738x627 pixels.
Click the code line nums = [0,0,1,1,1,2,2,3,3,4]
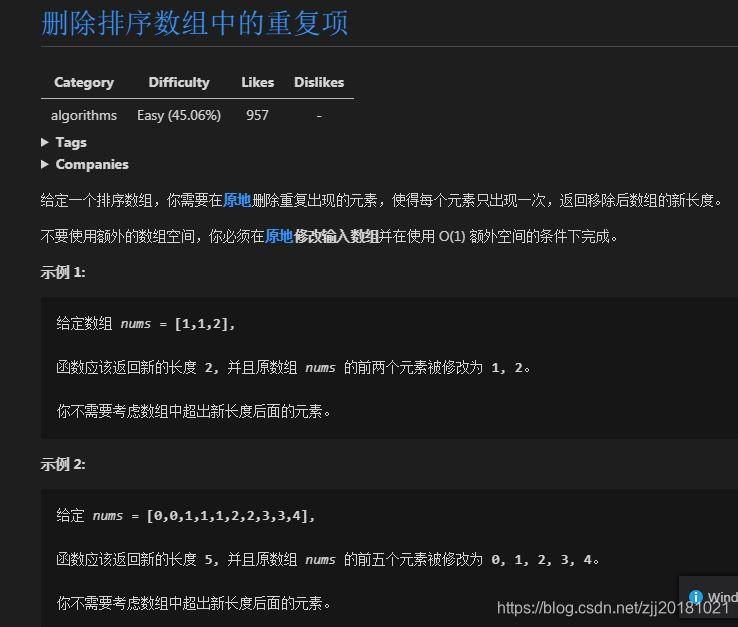185,516
